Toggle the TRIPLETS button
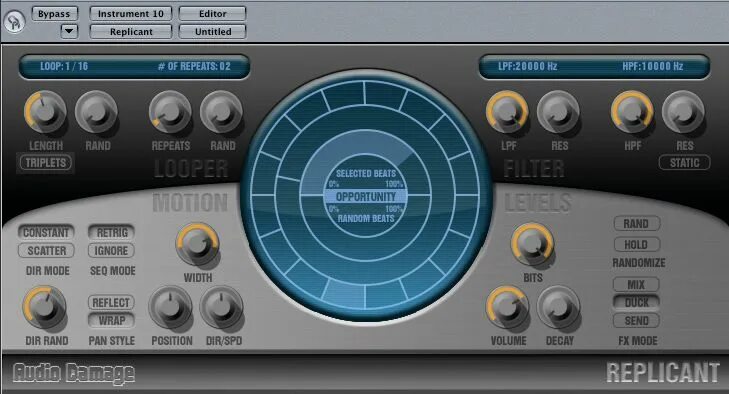 46,163
